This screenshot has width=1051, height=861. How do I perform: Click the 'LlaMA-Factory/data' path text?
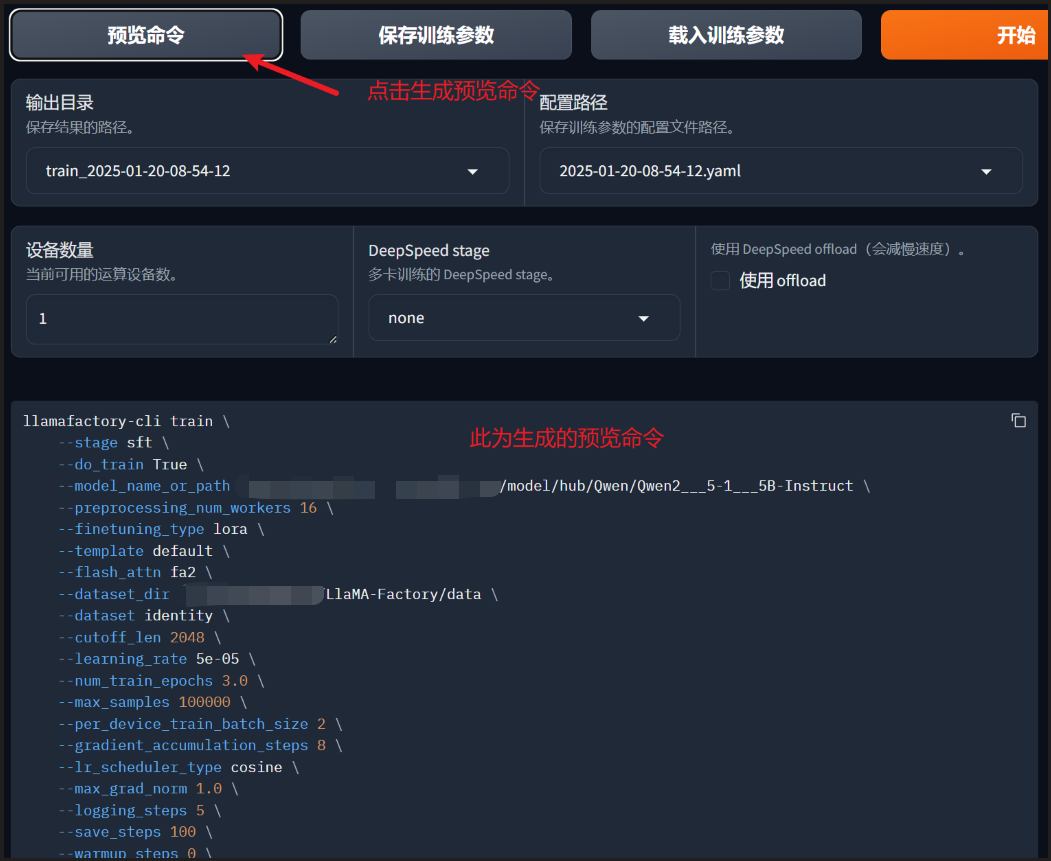403,594
